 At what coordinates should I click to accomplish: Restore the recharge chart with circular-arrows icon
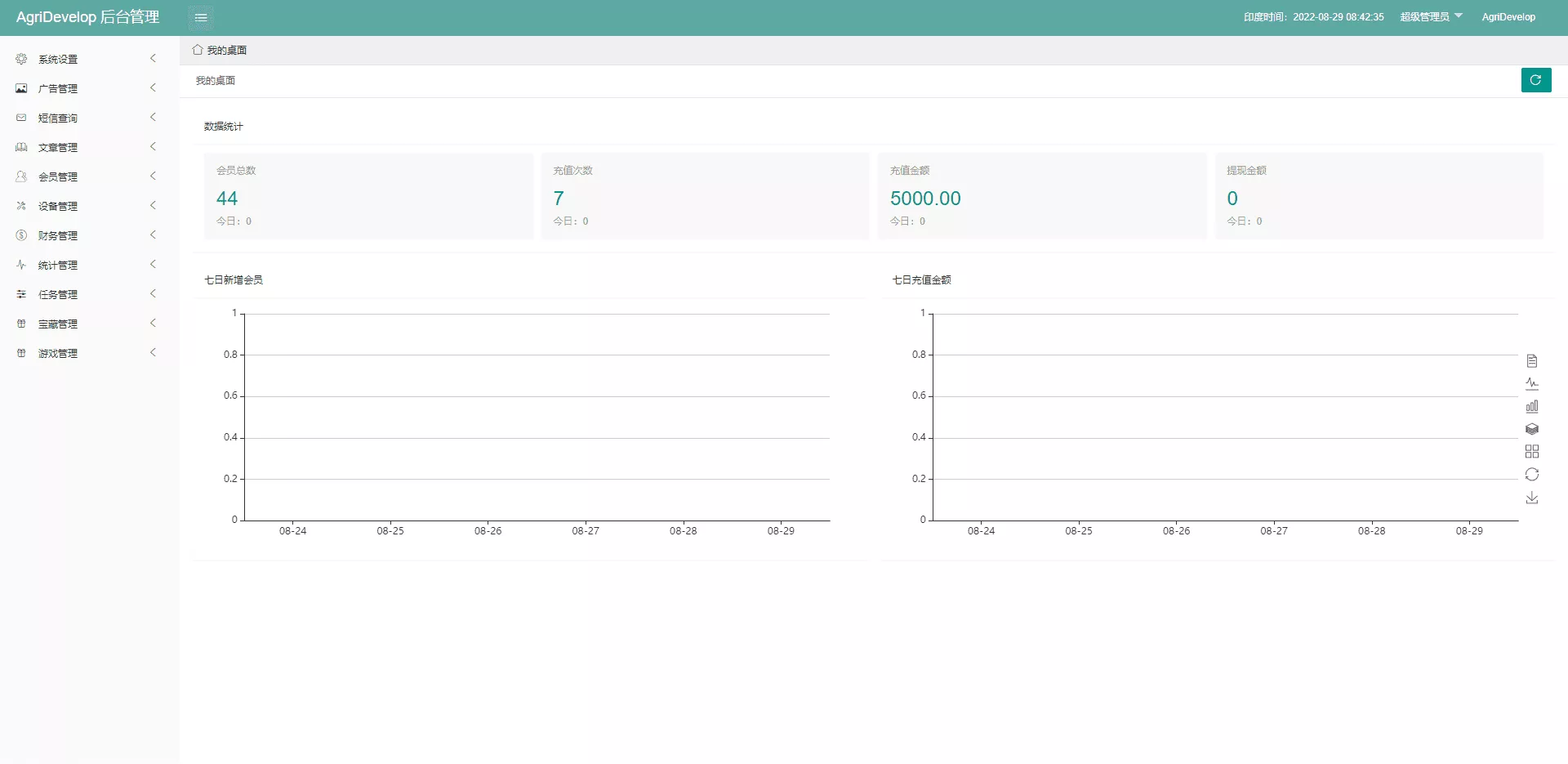[x=1532, y=475]
